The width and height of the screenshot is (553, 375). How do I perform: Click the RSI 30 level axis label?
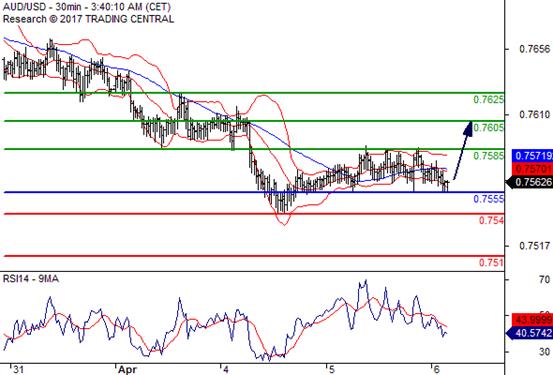tap(544, 351)
